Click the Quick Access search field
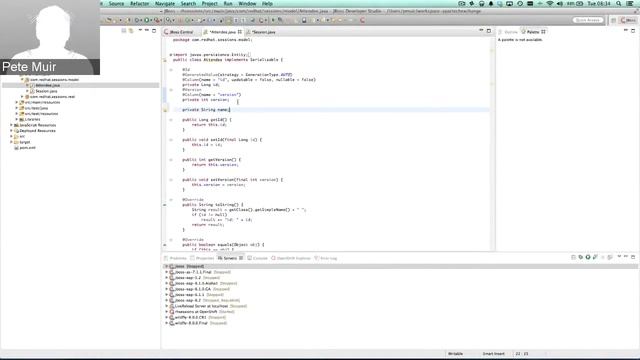This screenshot has width=640, height=360. [588, 20]
